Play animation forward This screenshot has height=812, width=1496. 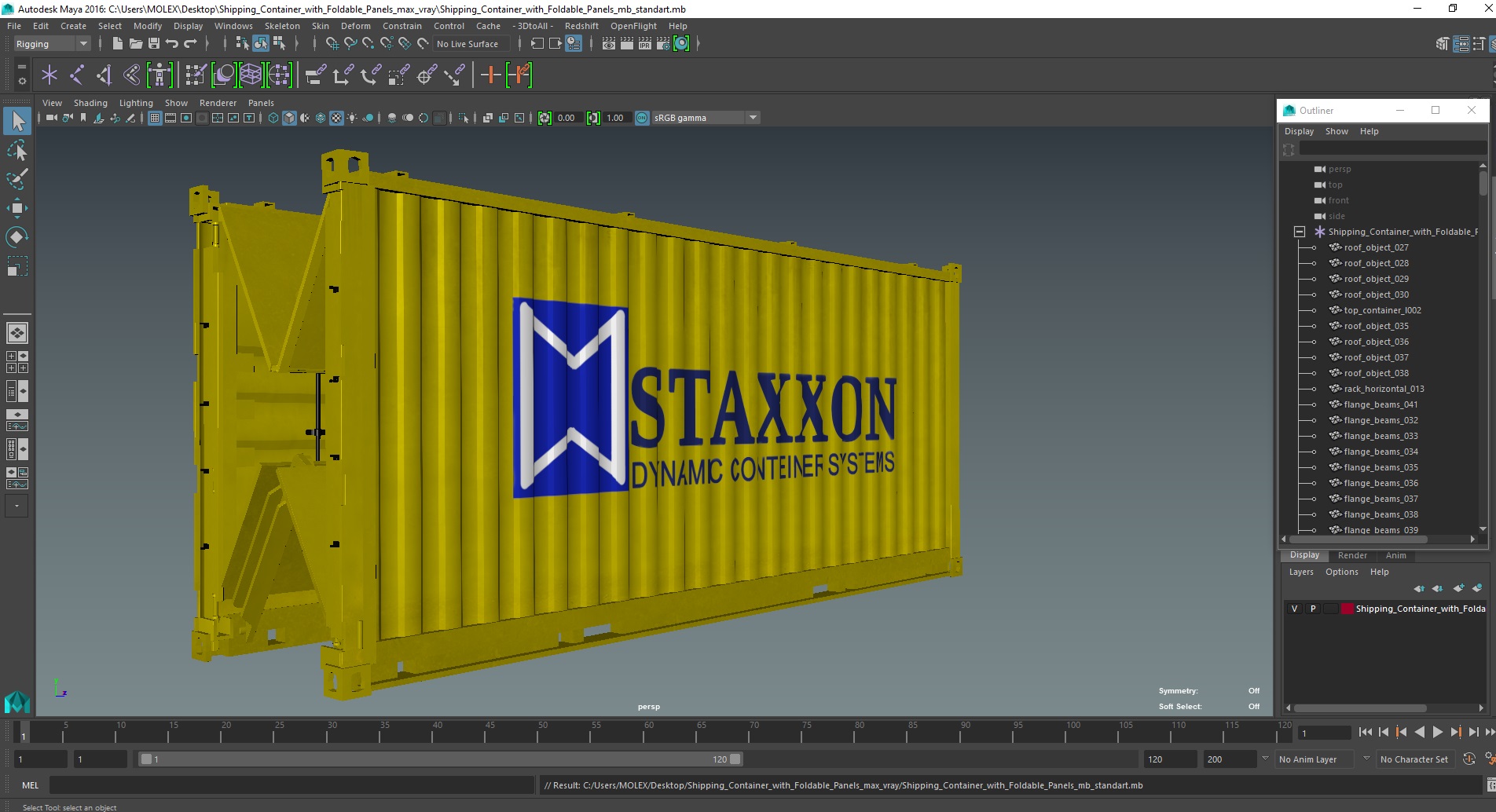coord(1437,732)
